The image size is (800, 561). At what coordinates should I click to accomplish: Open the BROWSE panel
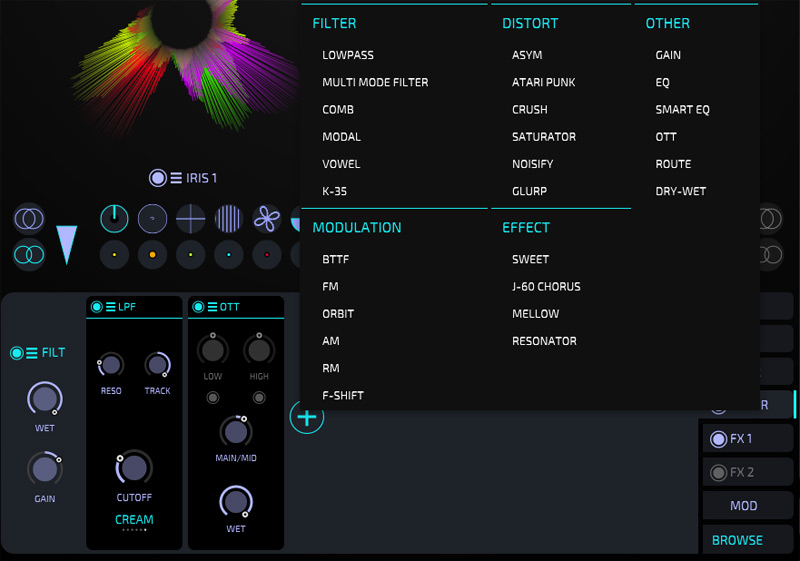point(737,540)
